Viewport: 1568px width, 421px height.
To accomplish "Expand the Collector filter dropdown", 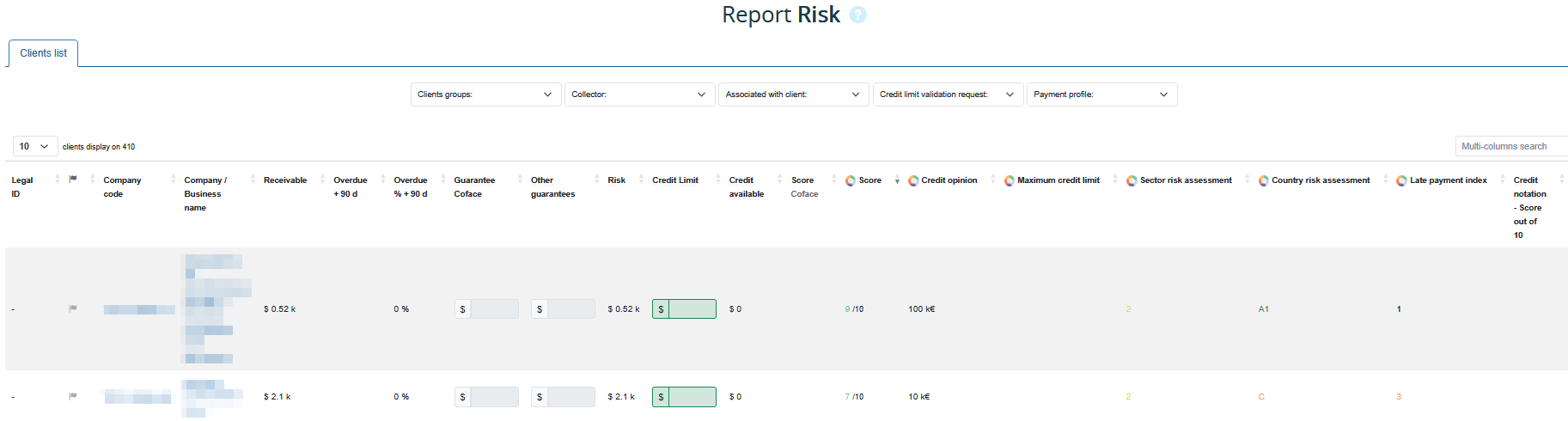I will pos(639,95).
